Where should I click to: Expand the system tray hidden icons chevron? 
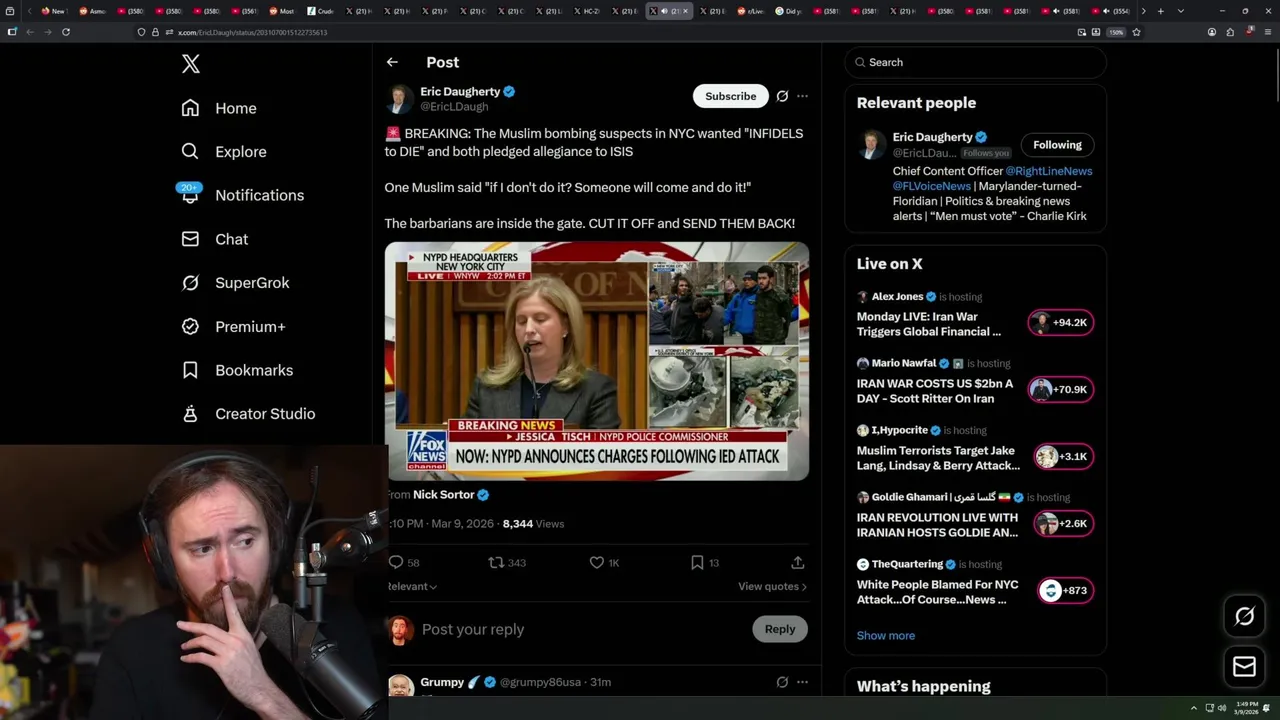coord(1193,708)
